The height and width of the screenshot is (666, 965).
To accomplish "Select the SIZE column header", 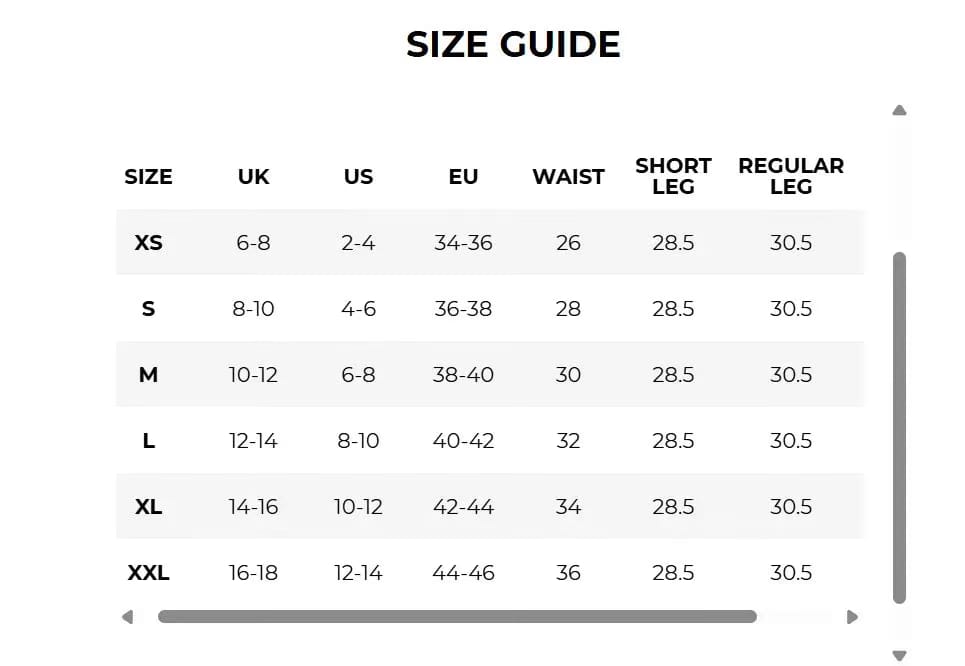I will click(x=148, y=177).
